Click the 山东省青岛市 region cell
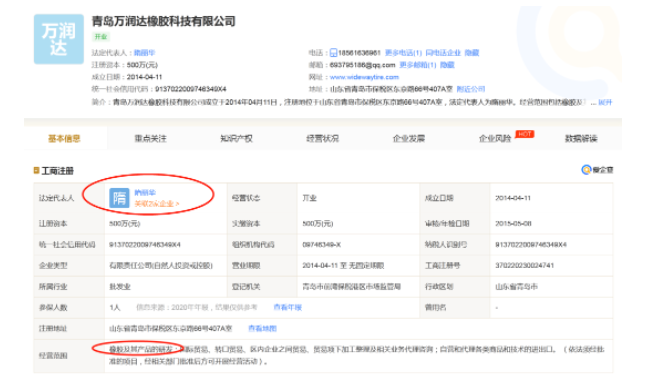666x384 pixels. click(x=516, y=287)
